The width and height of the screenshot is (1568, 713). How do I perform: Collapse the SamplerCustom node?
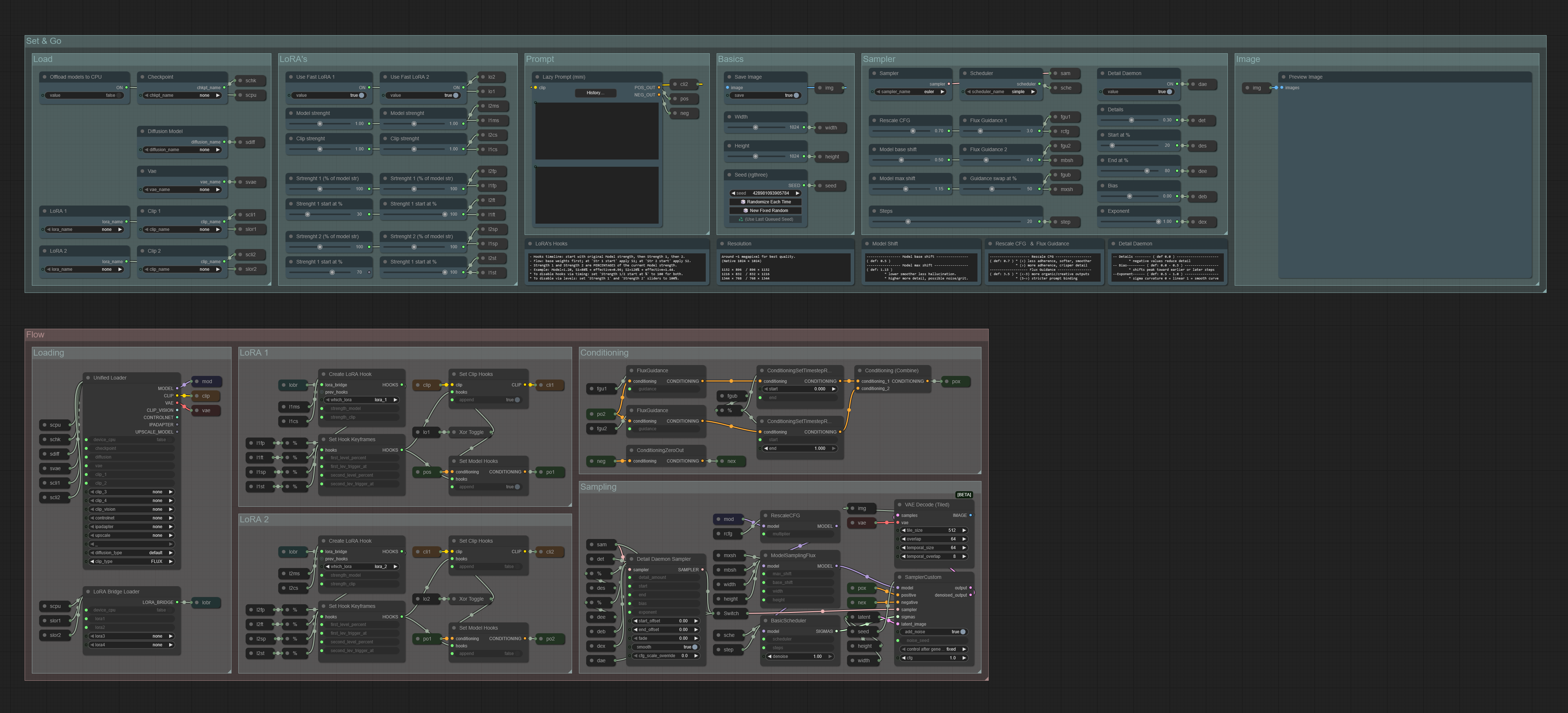(900, 577)
